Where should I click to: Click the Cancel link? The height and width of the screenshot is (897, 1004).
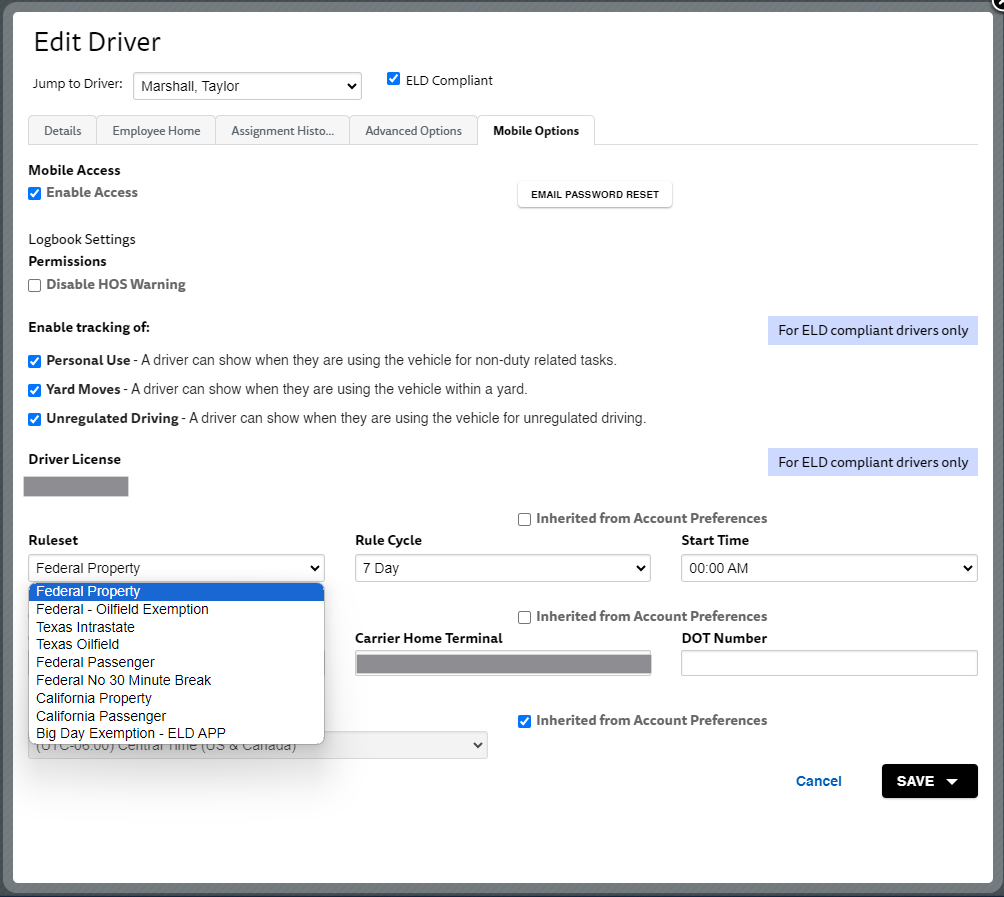(x=818, y=781)
